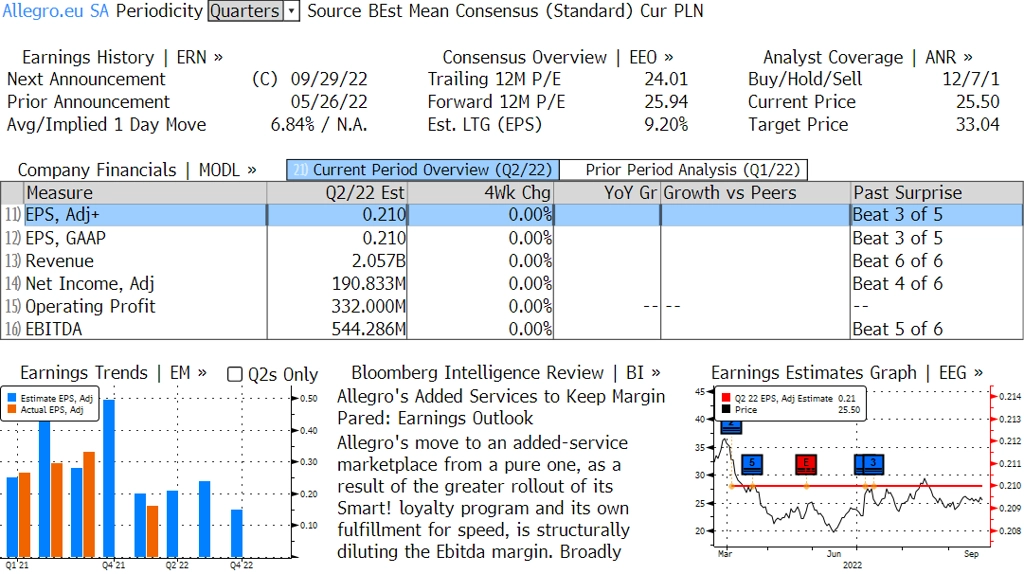Open Company Financials MODL link
Viewport: 1024px width, 574px height.
coord(137,170)
